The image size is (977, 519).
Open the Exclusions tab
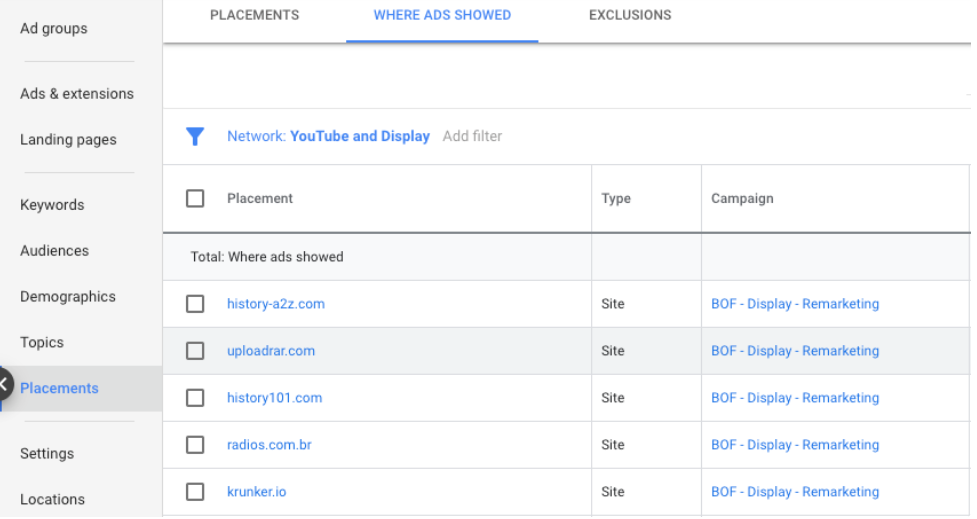pos(630,15)
